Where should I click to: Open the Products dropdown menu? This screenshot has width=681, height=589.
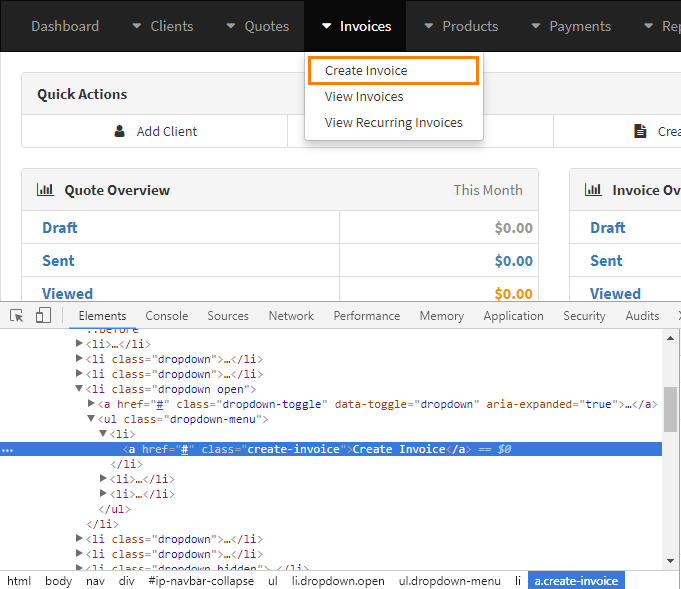pos(461,26)
